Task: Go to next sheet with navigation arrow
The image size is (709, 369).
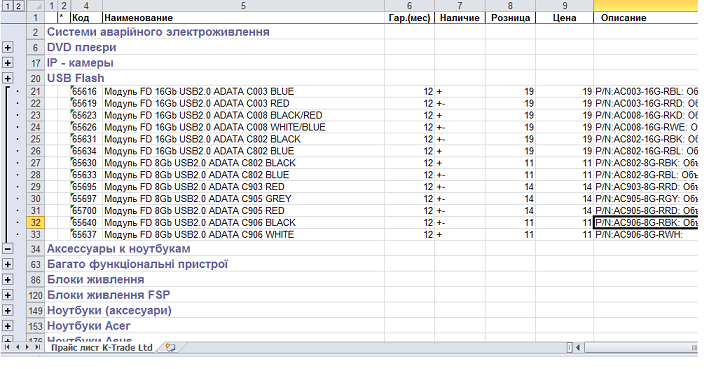Action: click(x=28, y=347)
